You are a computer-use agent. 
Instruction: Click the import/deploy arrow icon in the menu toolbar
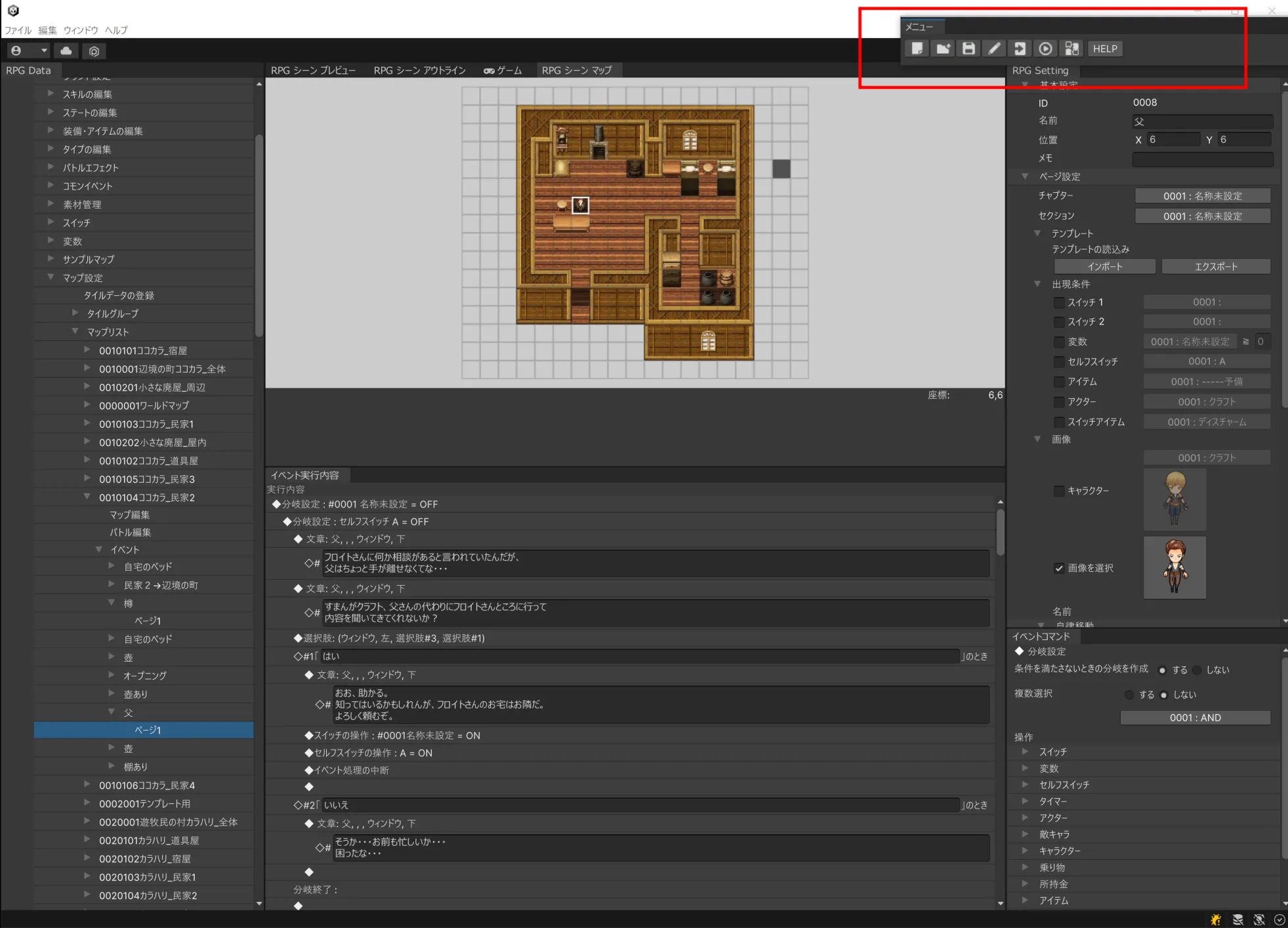pos(1020,49)
